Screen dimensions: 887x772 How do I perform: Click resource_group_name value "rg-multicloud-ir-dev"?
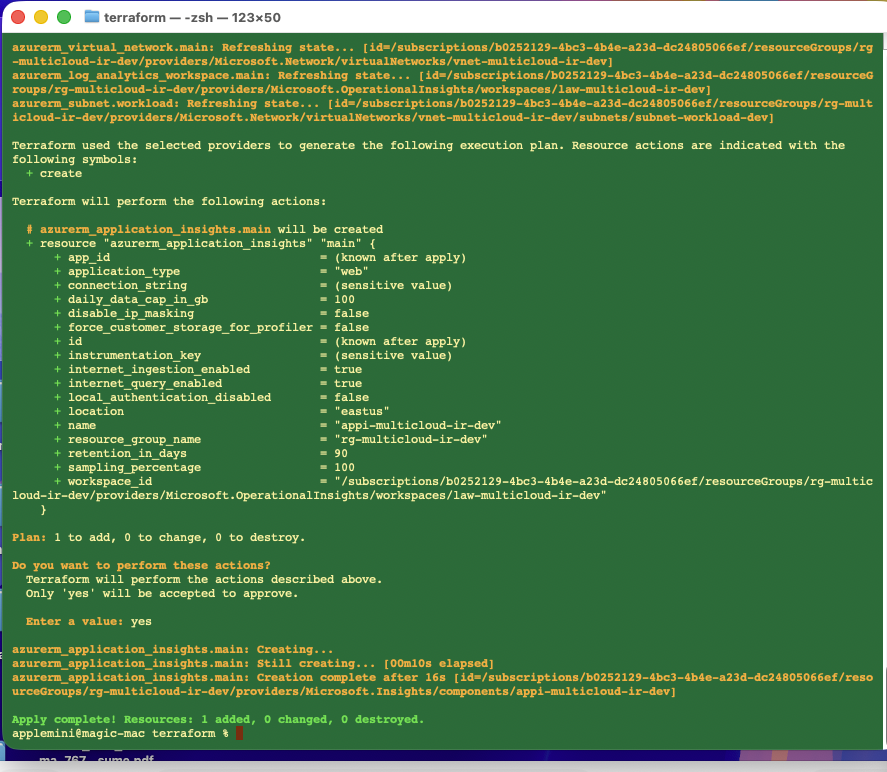click(x=411, y=439)
